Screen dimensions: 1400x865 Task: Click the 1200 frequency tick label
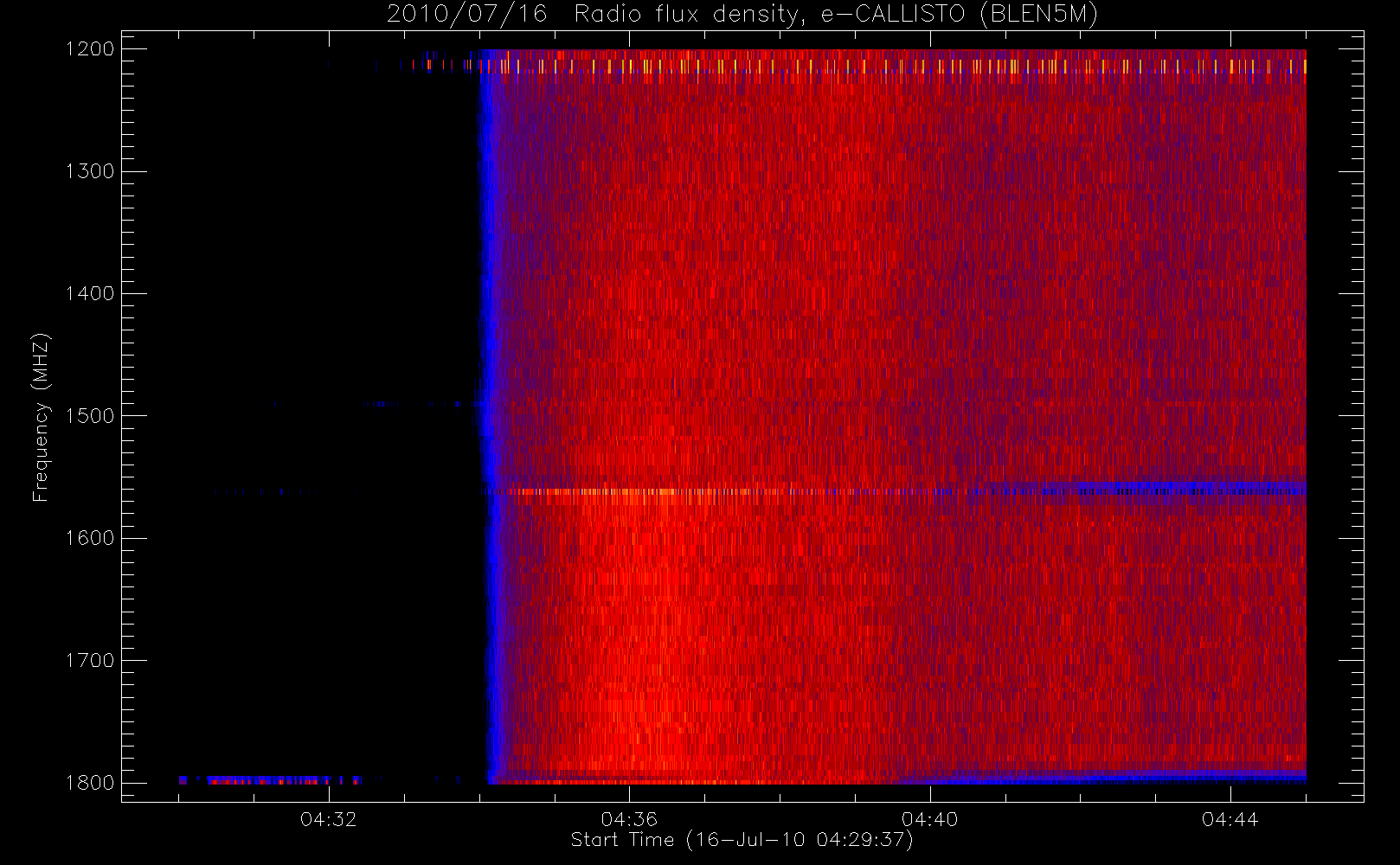tap(90, 49)
